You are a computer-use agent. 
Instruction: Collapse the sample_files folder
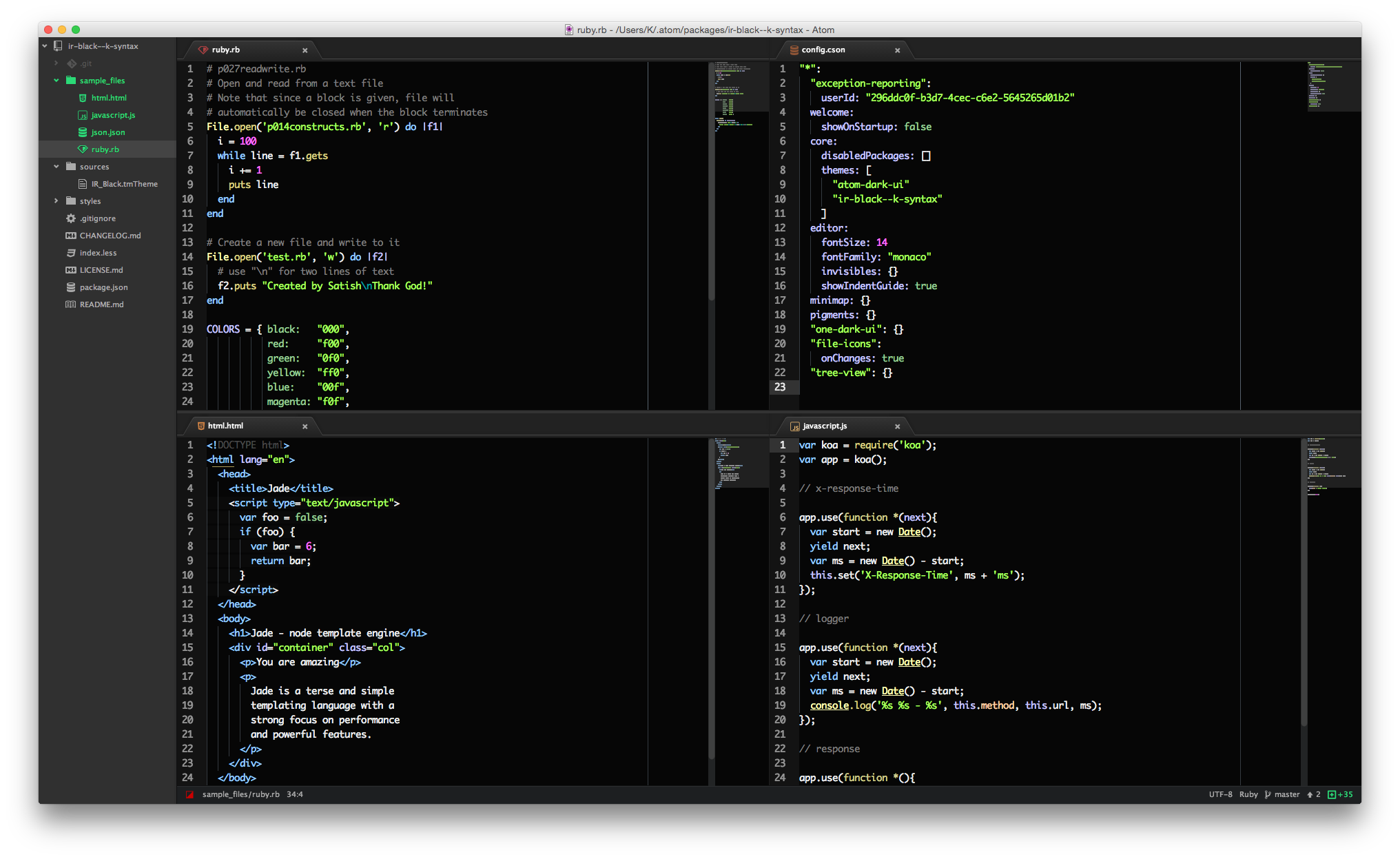[x=56, y=81]
